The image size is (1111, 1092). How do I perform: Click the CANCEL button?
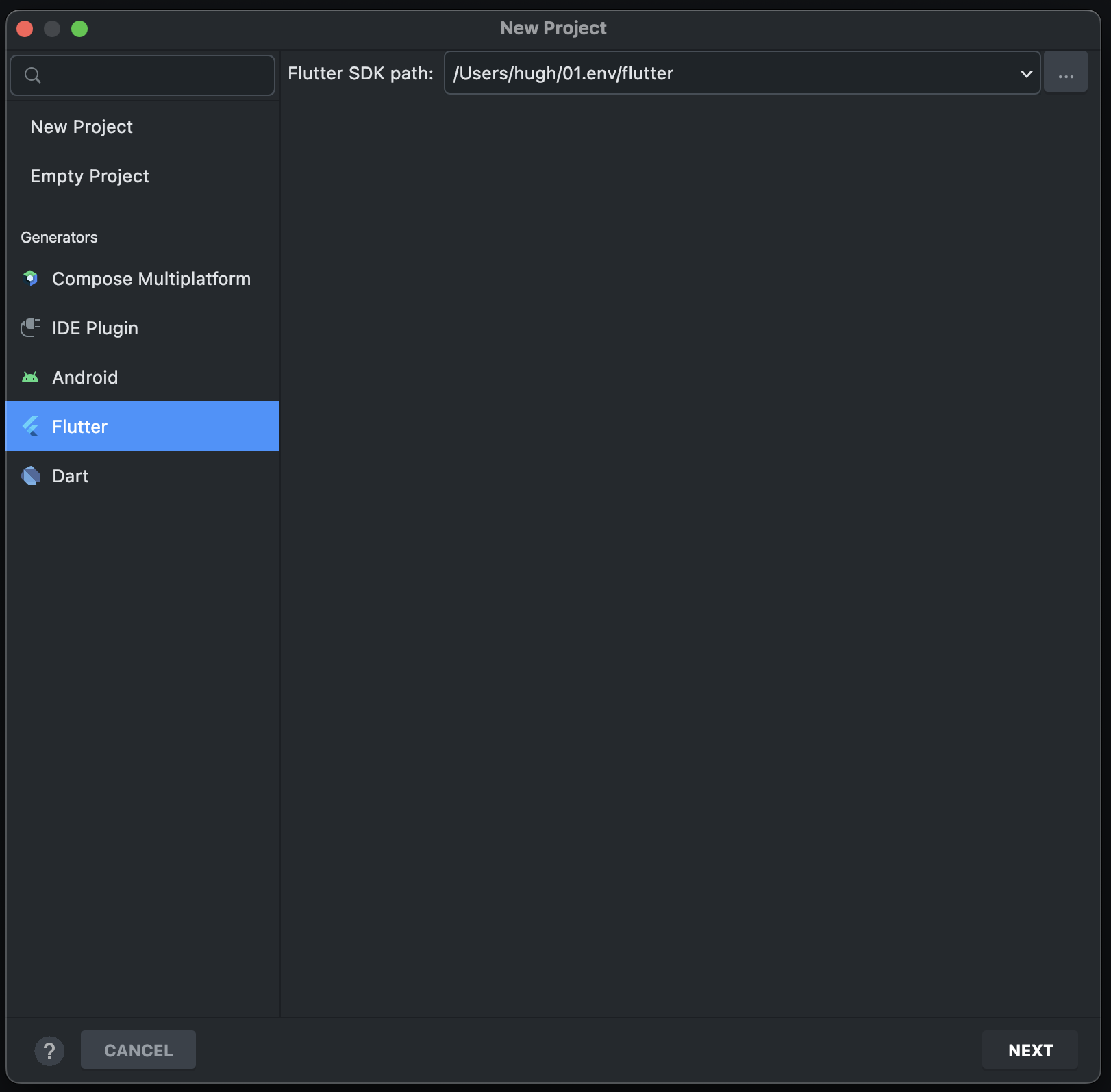tap(138, 1050)
